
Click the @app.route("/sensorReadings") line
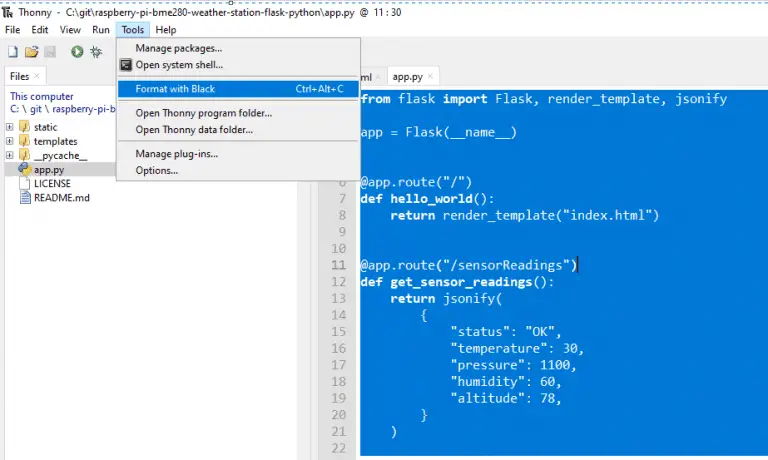(x=469, y=265)
